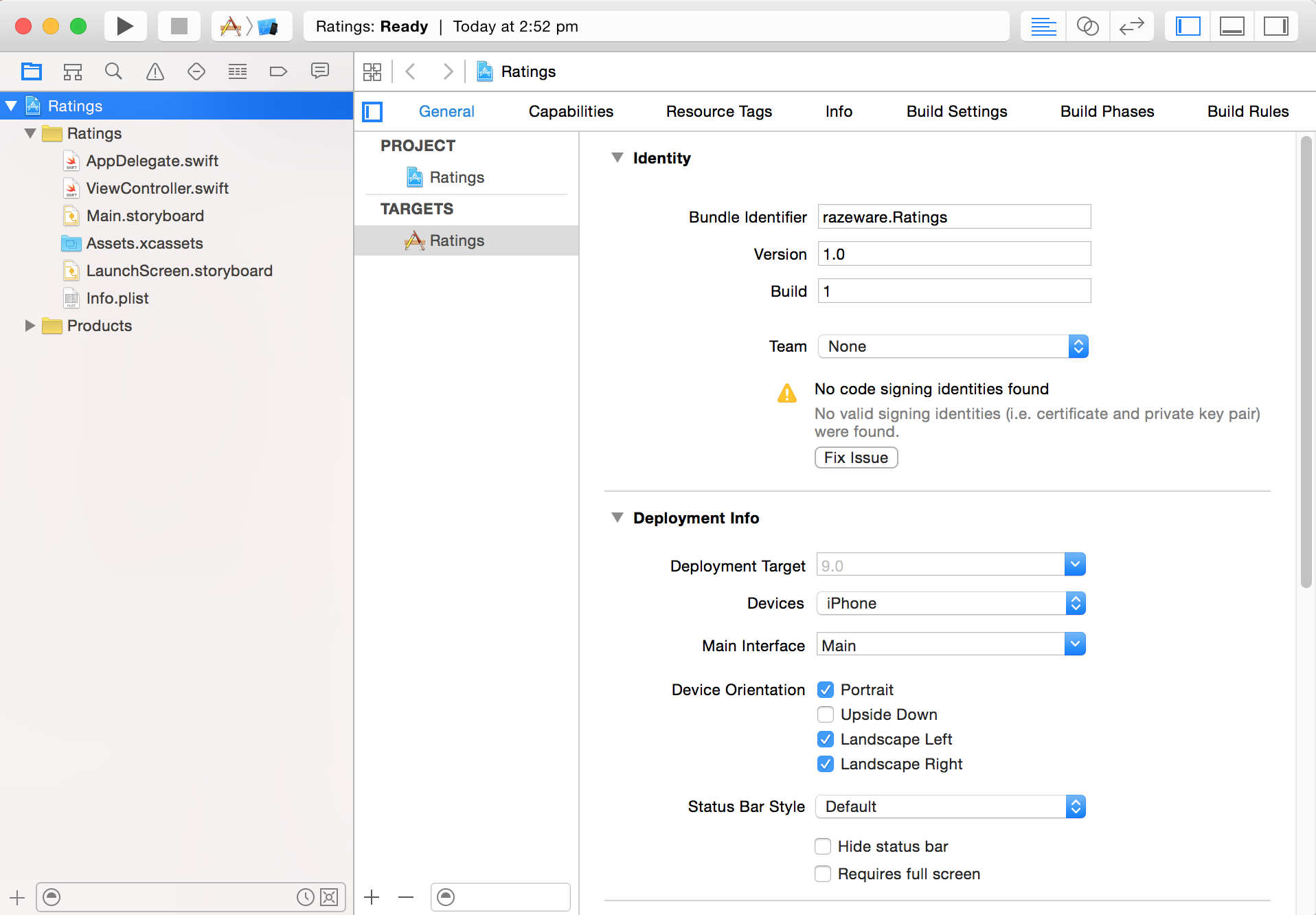Viewport: 1316px width, 915px height.
Task: Select the Project navigator icon
Action: coord(32,71)
